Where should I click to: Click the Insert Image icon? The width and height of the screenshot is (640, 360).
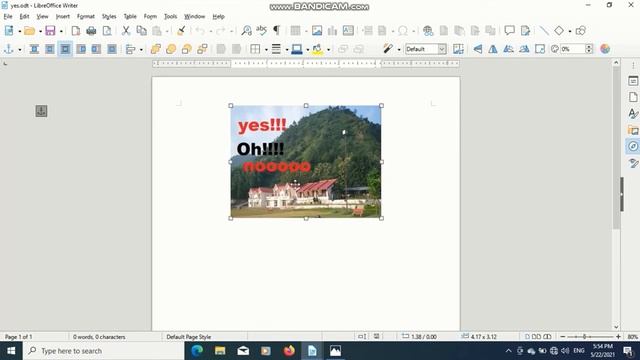[317, 31]
